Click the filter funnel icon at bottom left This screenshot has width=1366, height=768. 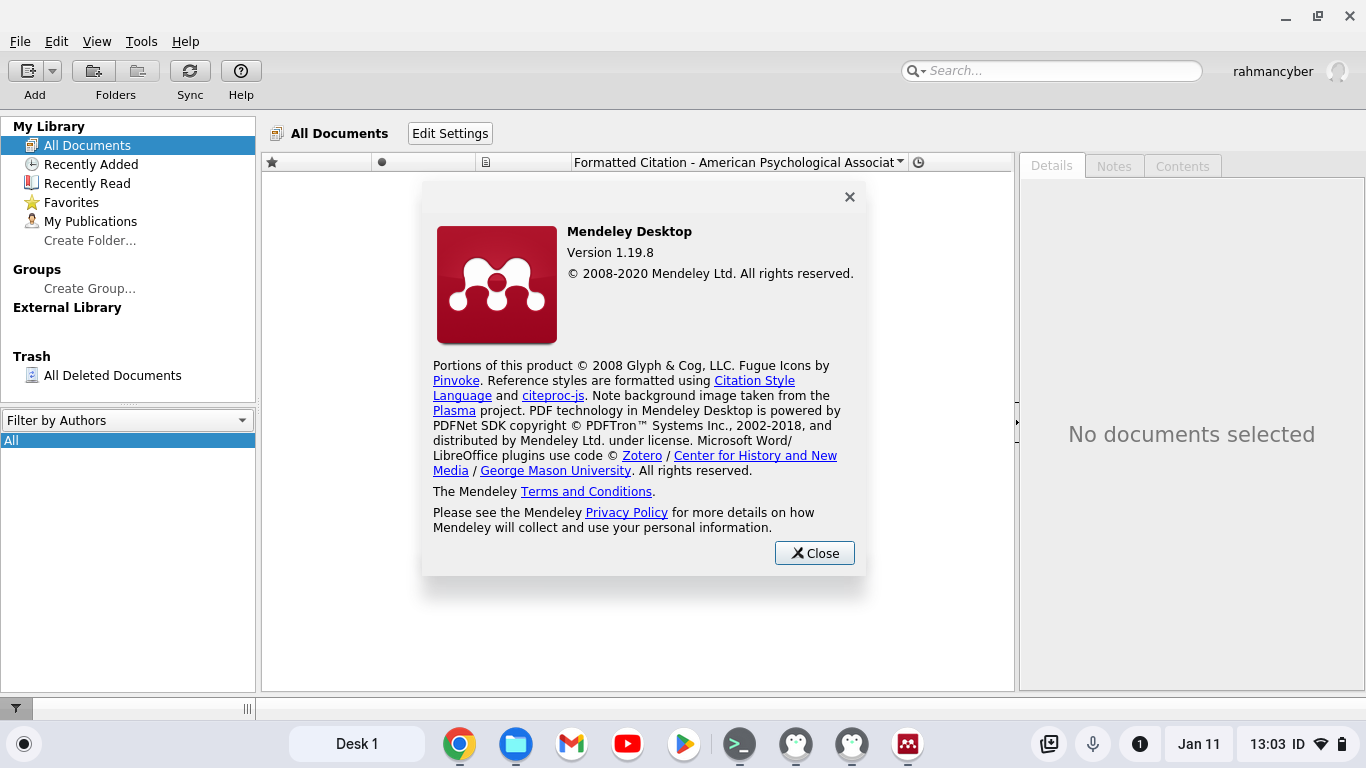pyautogui.click(x=16, y=708)
